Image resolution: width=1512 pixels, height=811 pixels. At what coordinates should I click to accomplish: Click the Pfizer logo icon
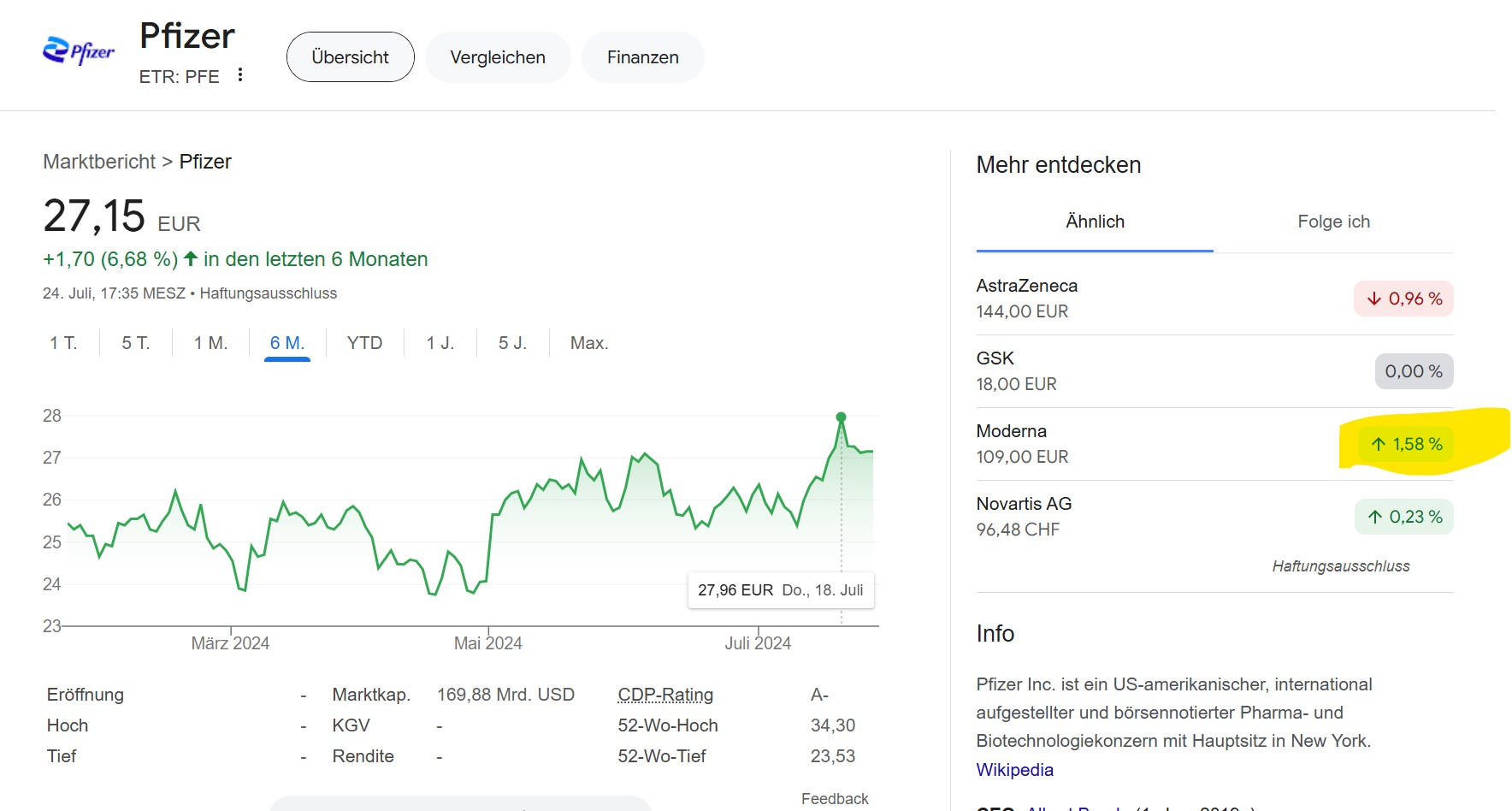tap(79, 51)
